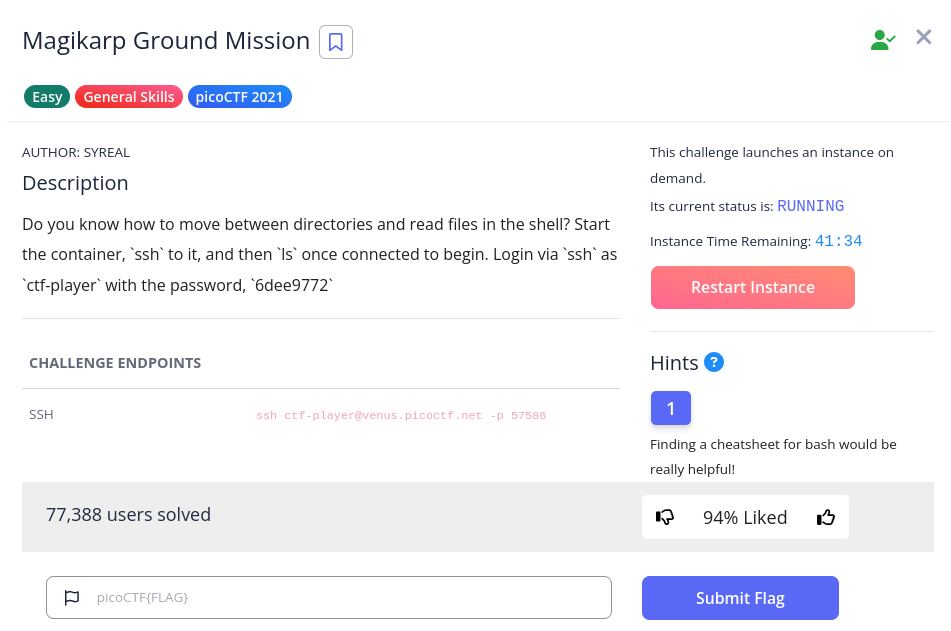Viewport: 951px width, 631px height.
Task: Click the flag icon in the submission field
Action: [x=71, y=597]
